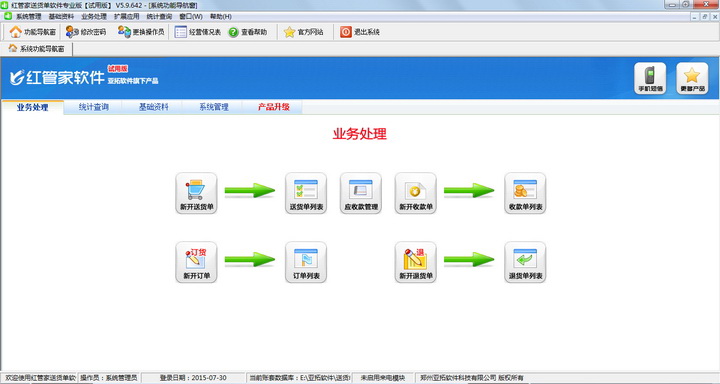Click 登录日期：2015-07-30 in status bar

193,378
